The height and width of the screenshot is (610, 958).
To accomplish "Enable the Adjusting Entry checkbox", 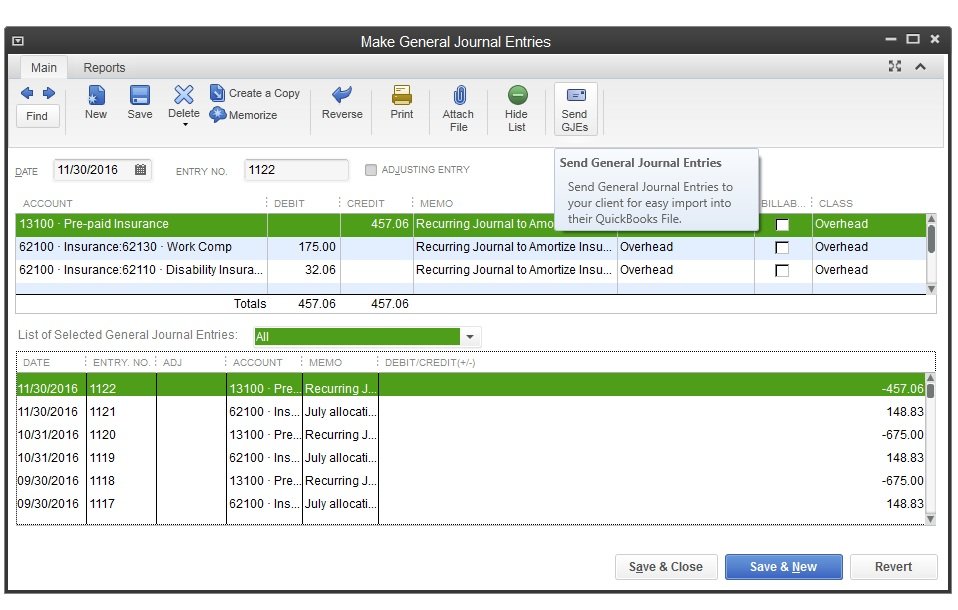I will point(371,170).
